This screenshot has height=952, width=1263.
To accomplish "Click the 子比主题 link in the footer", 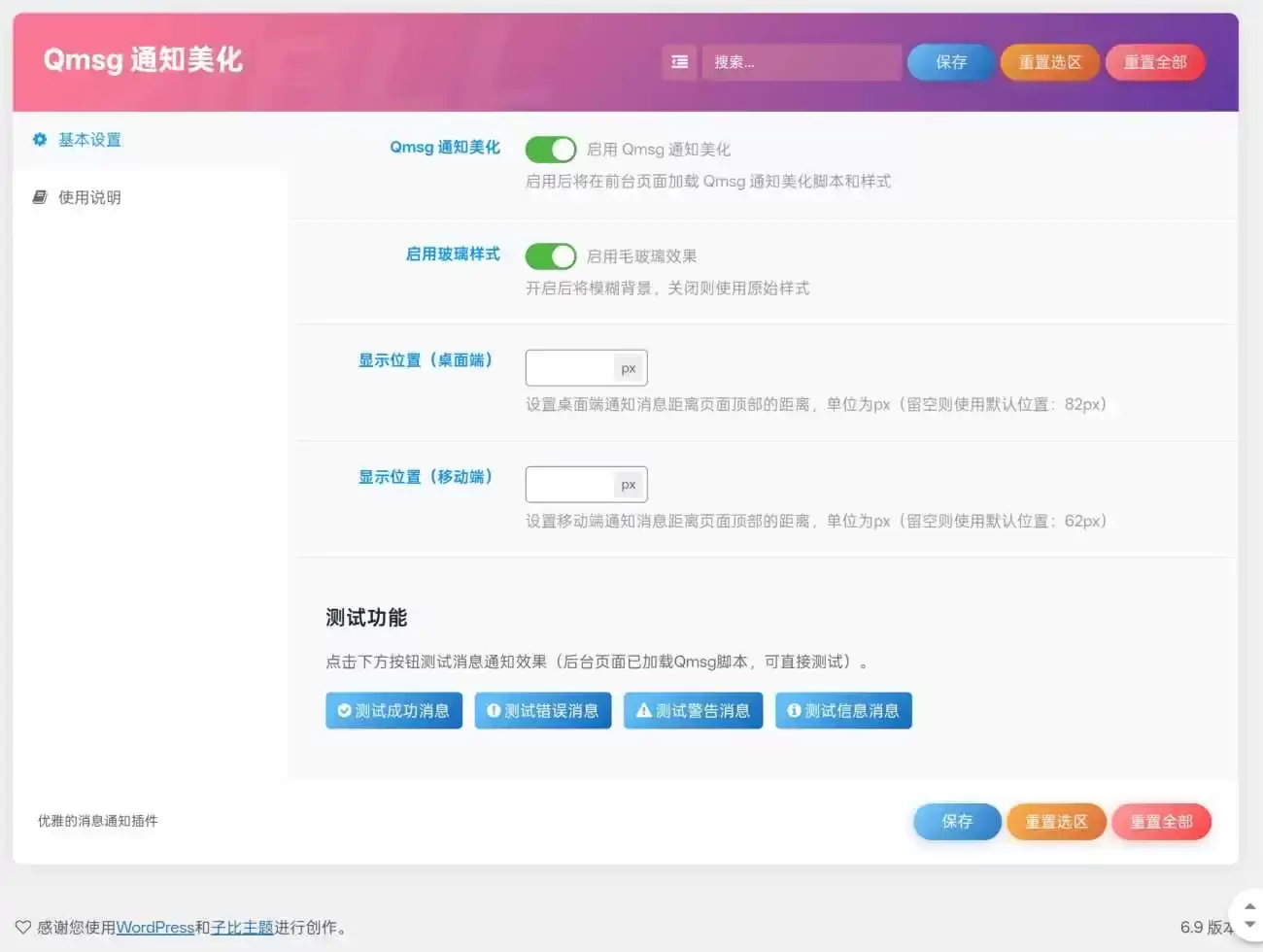I will (x=243, y=927).
